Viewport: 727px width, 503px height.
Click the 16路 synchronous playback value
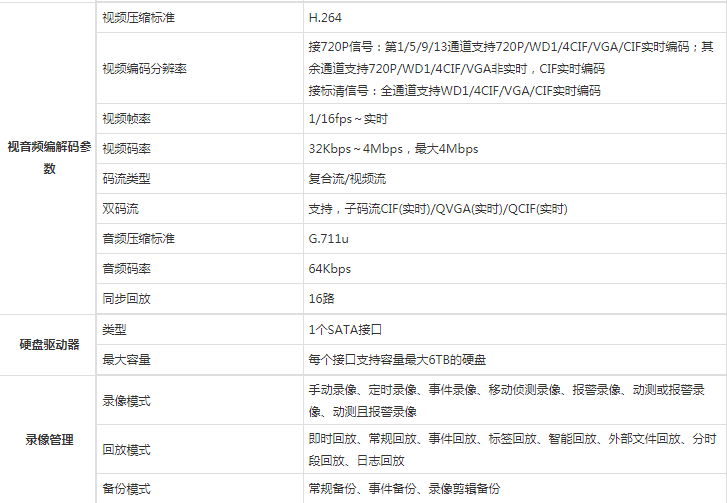tap(321, 299)
